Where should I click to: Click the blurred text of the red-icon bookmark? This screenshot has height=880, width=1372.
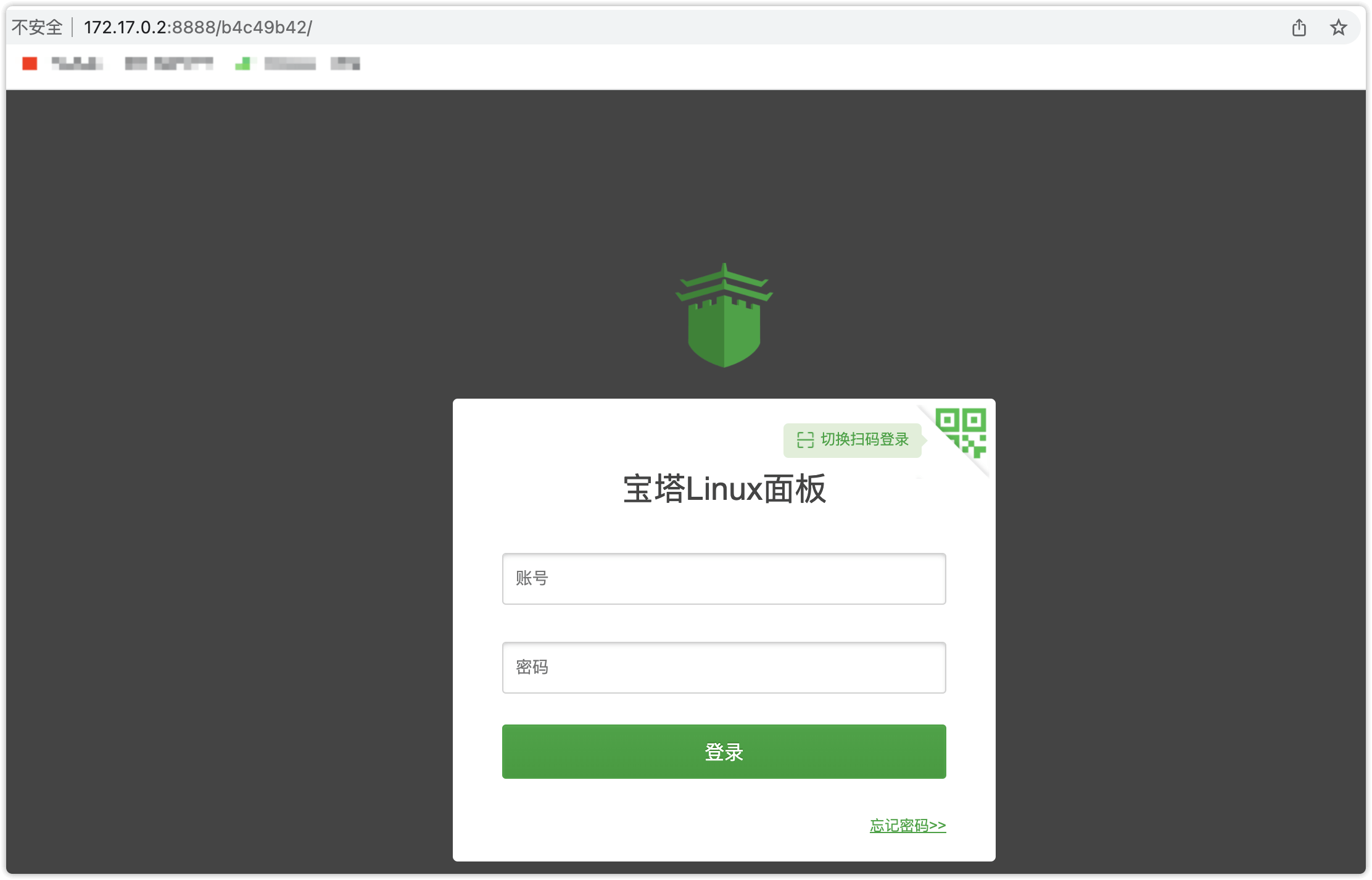point(77,64)
